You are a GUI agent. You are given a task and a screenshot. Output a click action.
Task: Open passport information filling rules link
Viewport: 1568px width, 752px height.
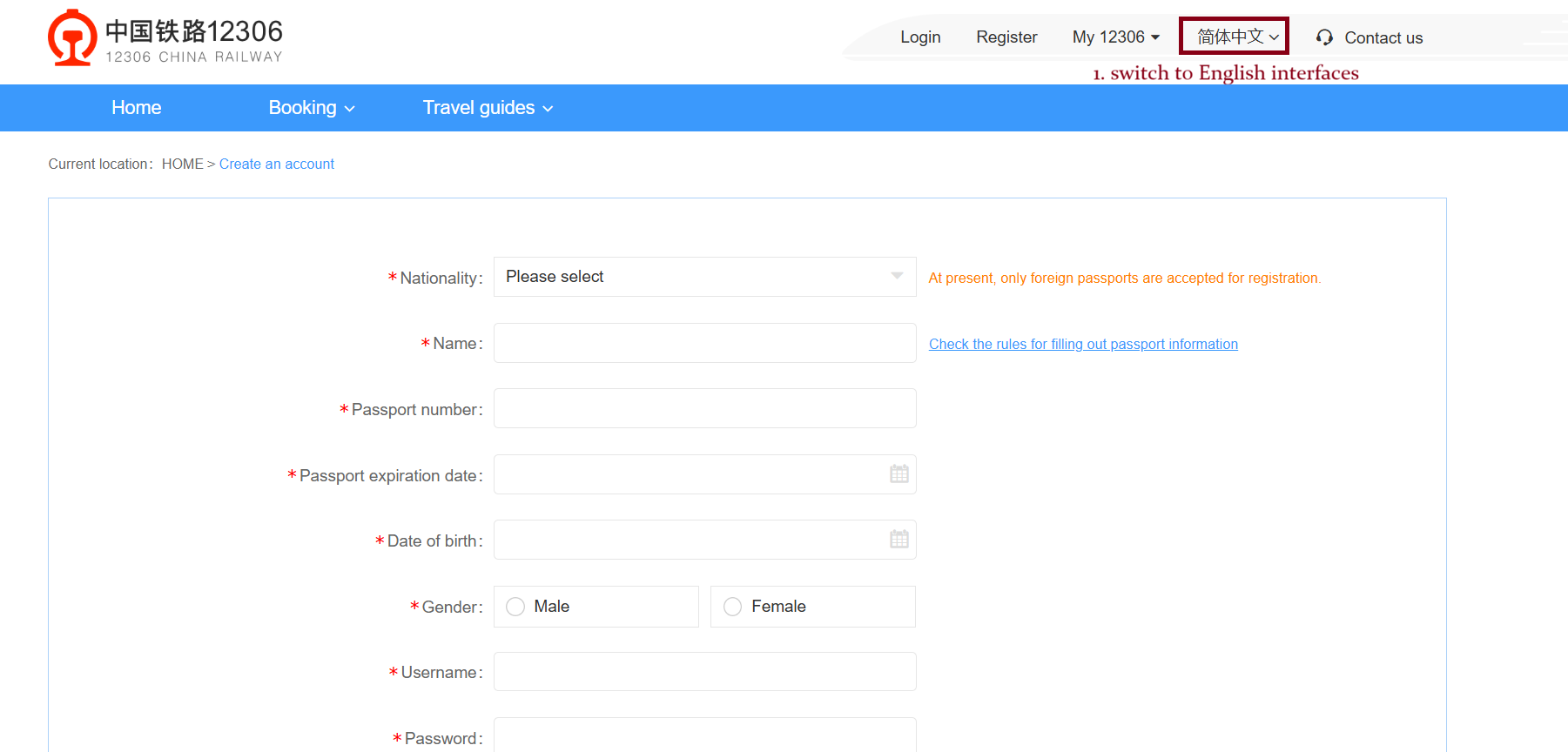(x=1083, y=345)
